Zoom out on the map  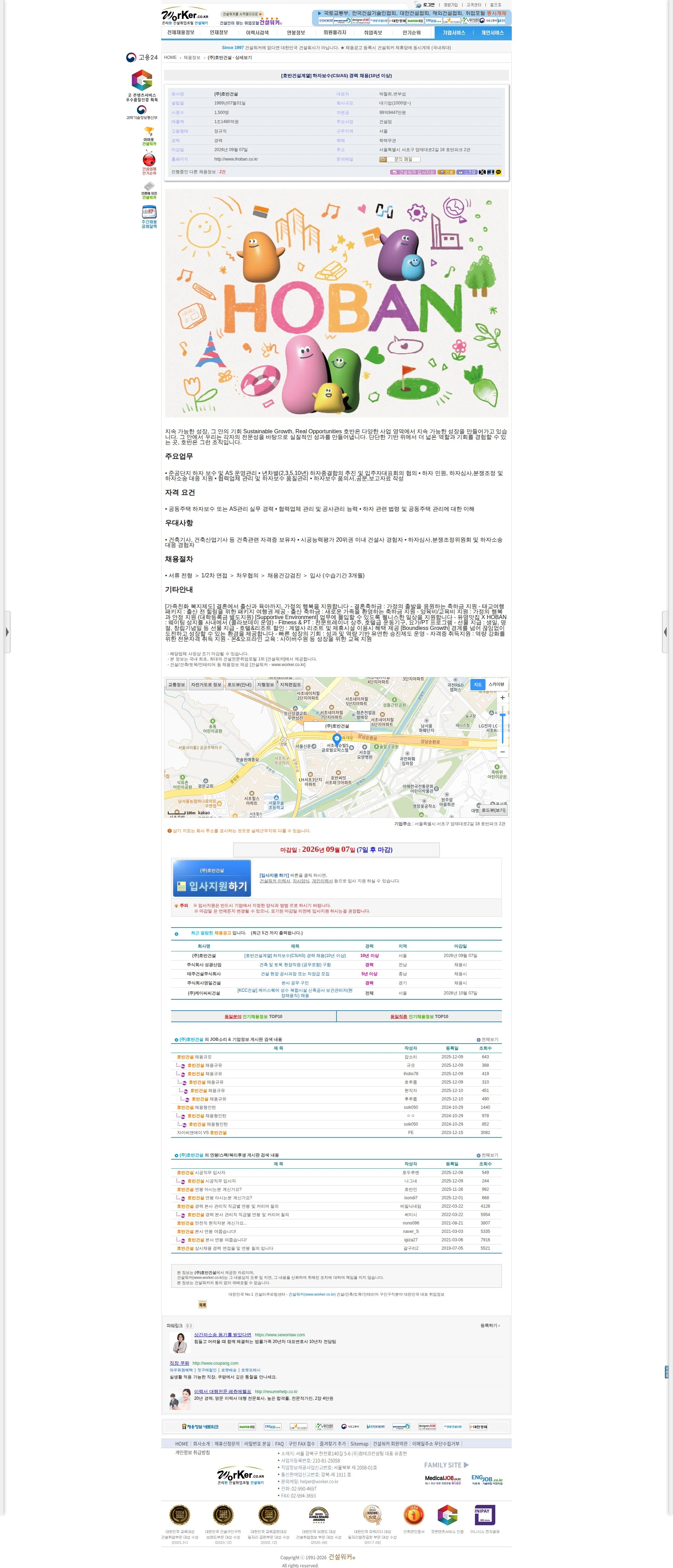pos(502,752)
